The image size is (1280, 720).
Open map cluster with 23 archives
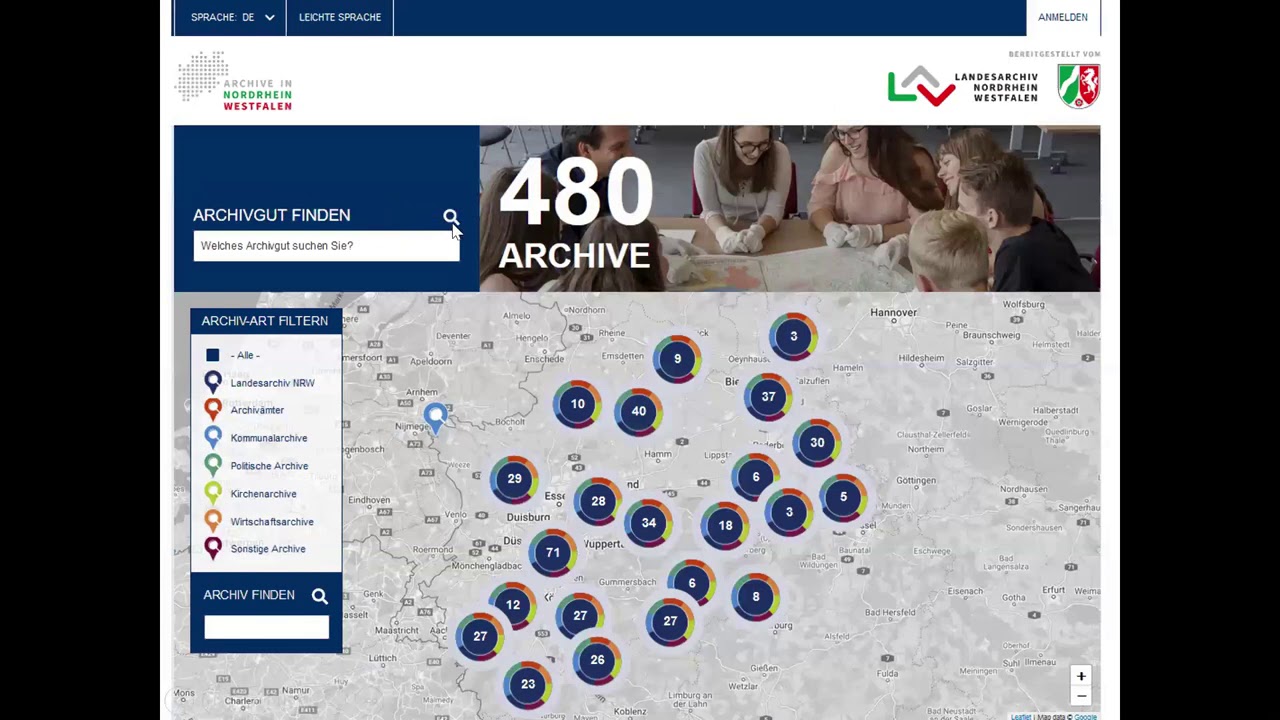528,684
